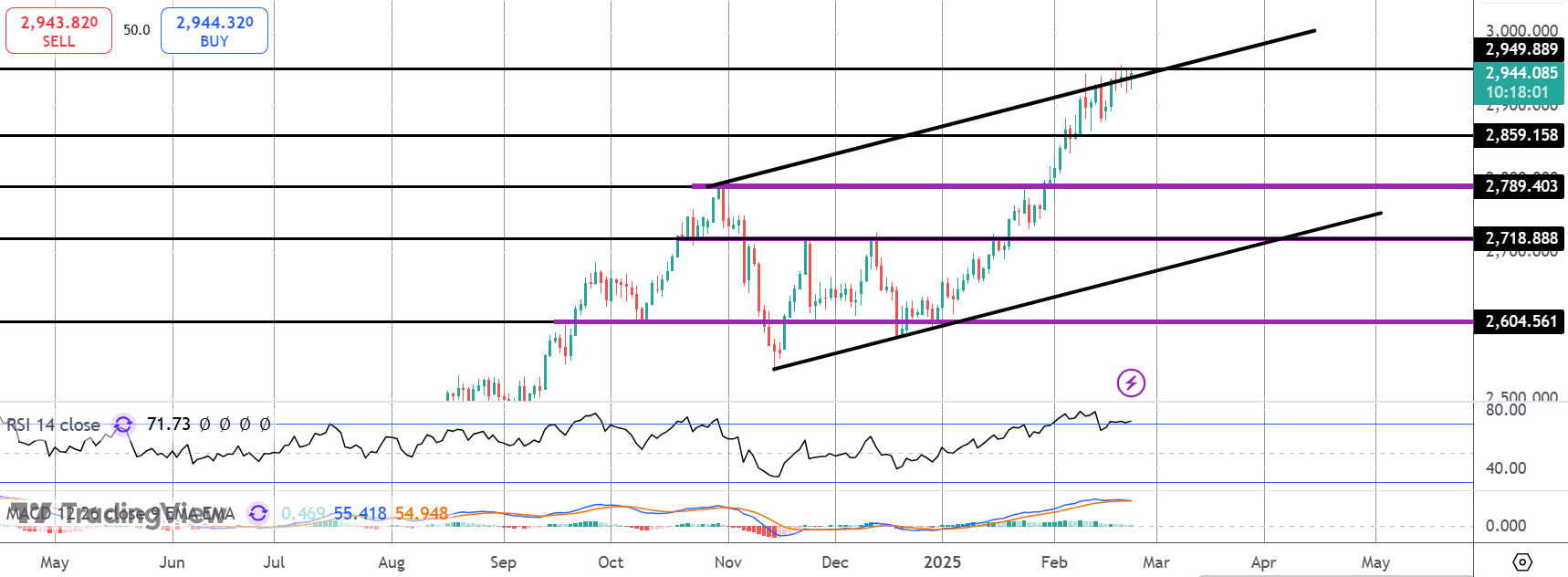Click the purple lightning event marker icon
This screenshot has width=1568, height=577.
point(1131,383)
